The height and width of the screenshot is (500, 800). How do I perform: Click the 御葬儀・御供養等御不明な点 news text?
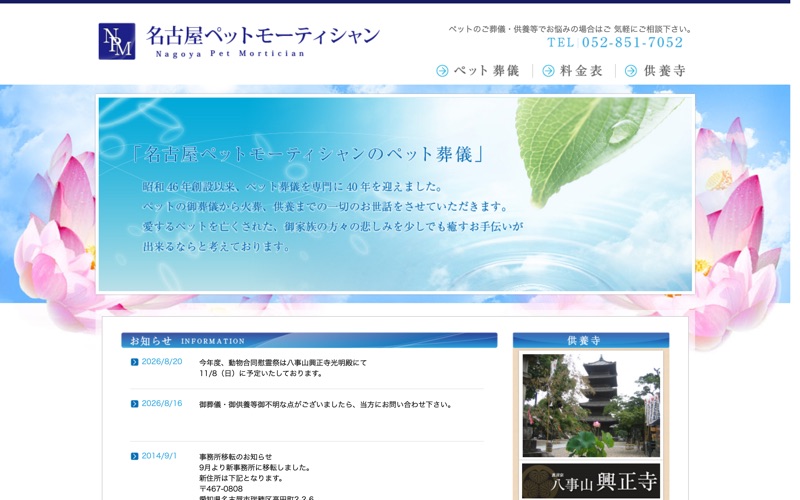326,405
